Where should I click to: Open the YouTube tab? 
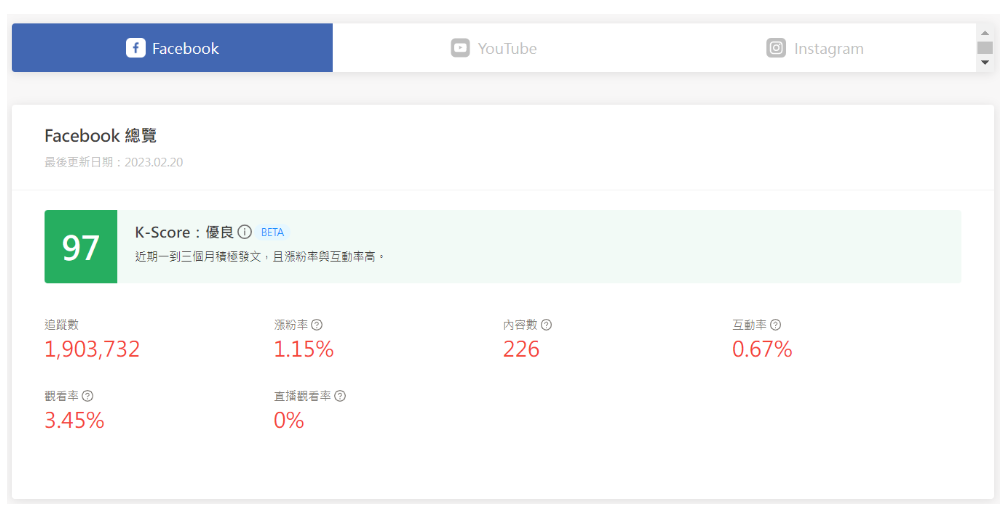tap(494, 48)
